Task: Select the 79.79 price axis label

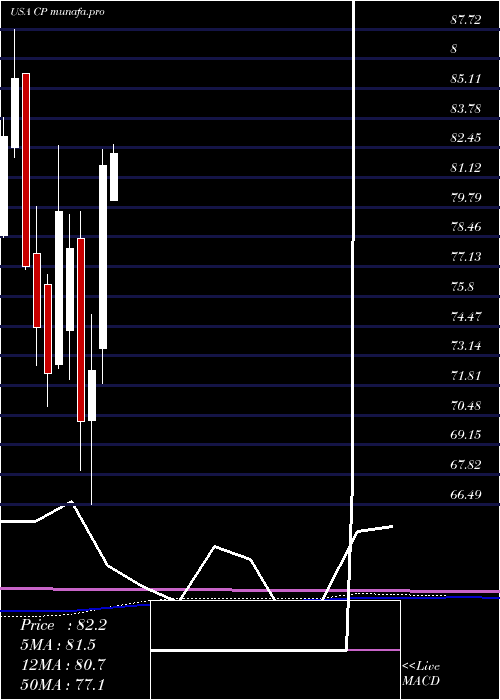Action: click(466, 197)
